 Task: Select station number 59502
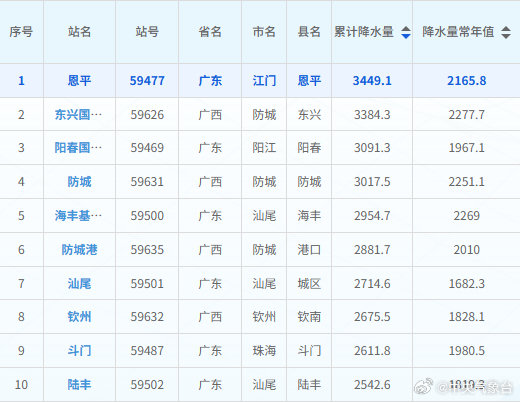point(147,385)
